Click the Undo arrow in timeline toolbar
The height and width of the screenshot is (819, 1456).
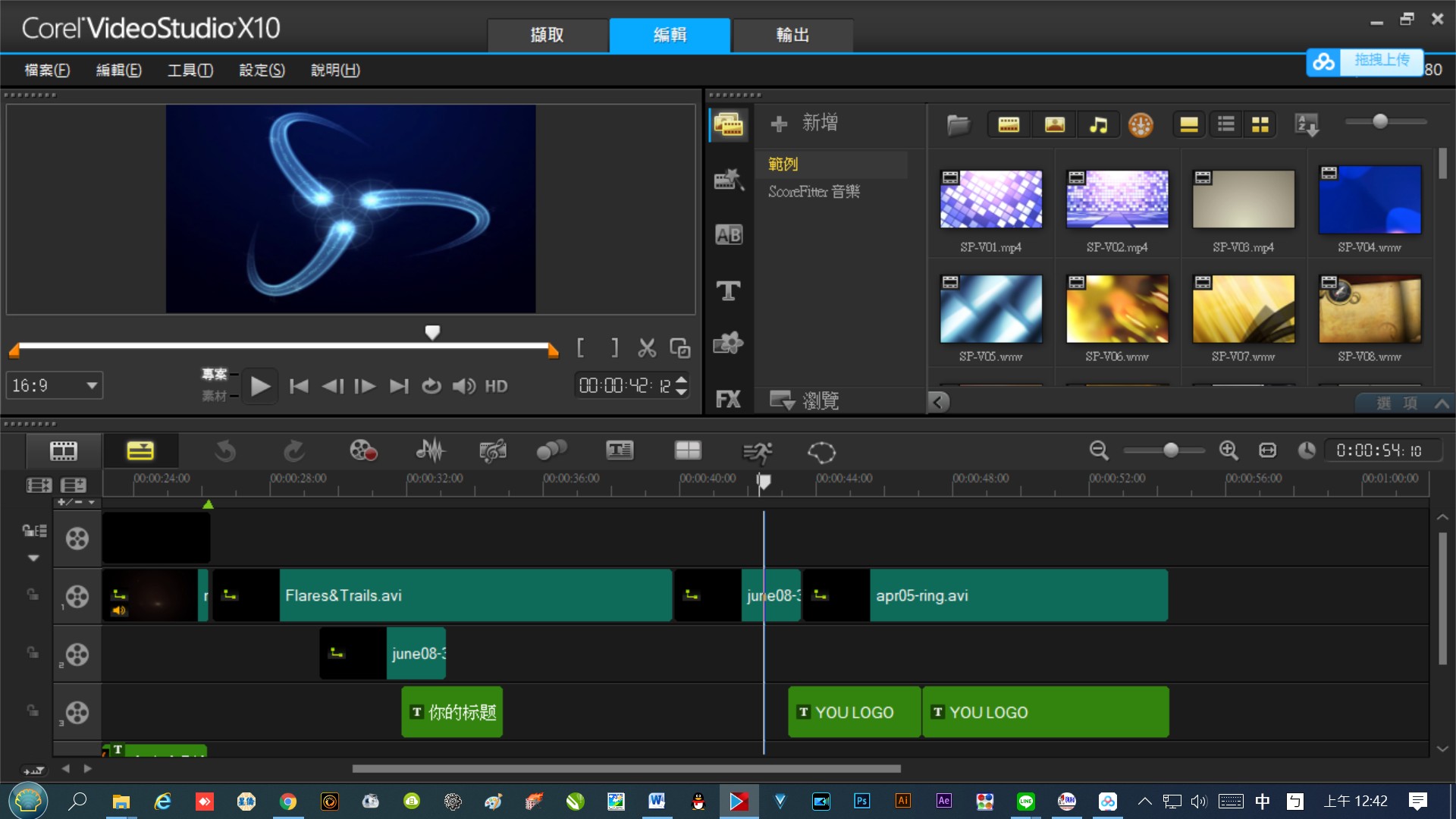click(224, 451)
